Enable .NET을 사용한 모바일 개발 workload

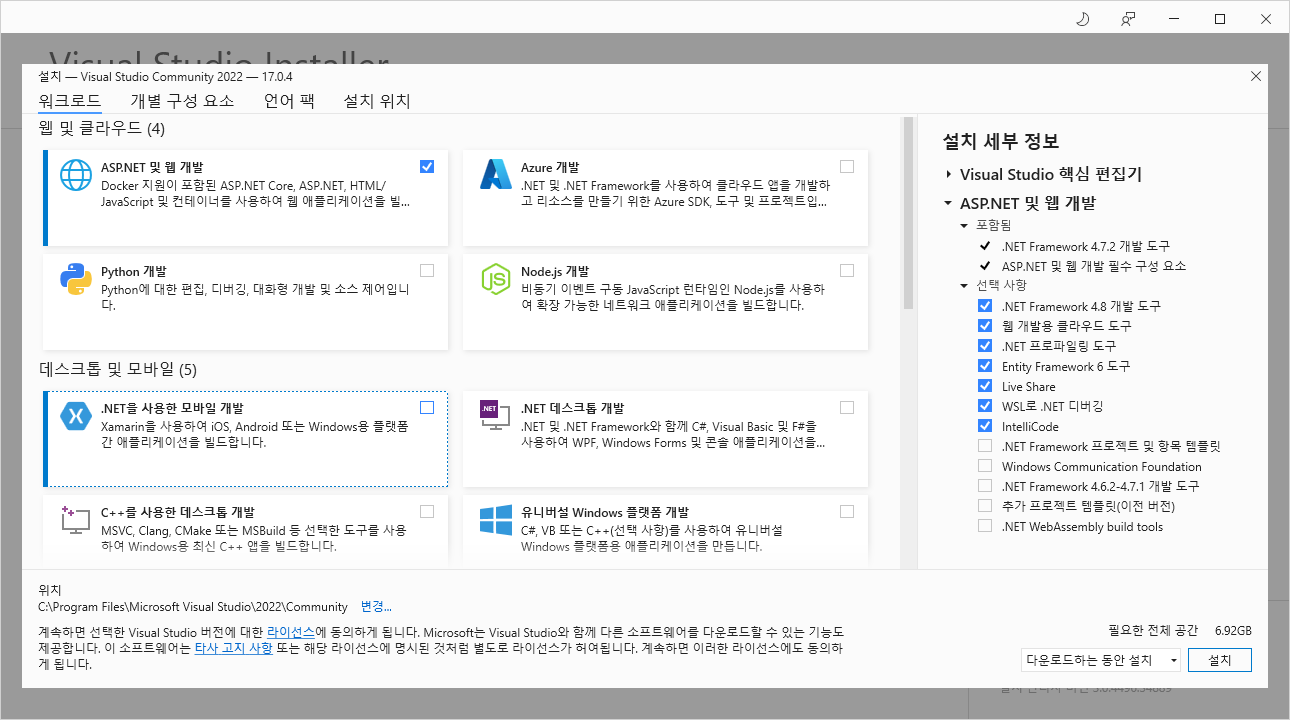pyautogui.click(x=428, y=407)
